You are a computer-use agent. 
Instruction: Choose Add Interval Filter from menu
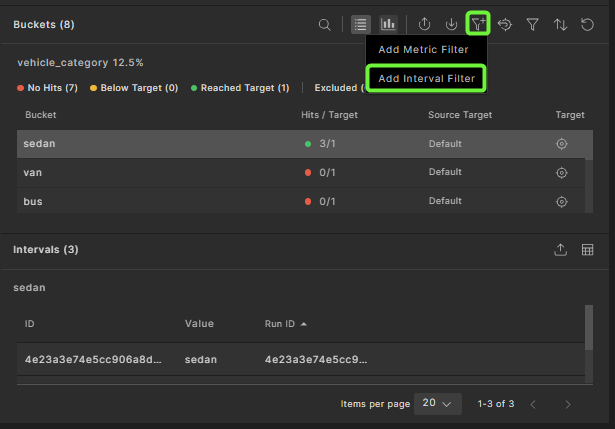(x=426, y=78)
